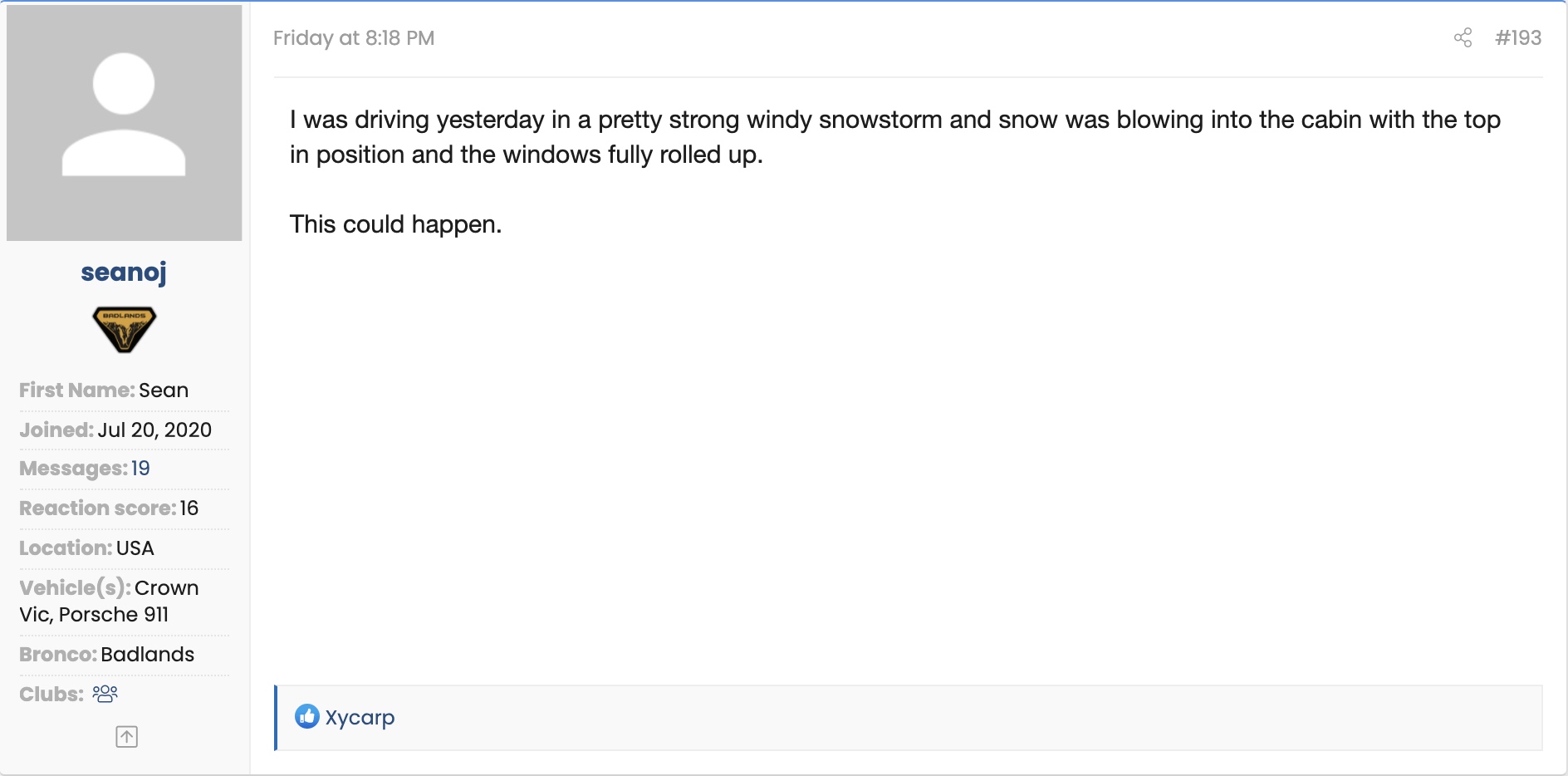Click the up-arrow icon in the sidebar
1568x776 pixels.
coord(126,737)
